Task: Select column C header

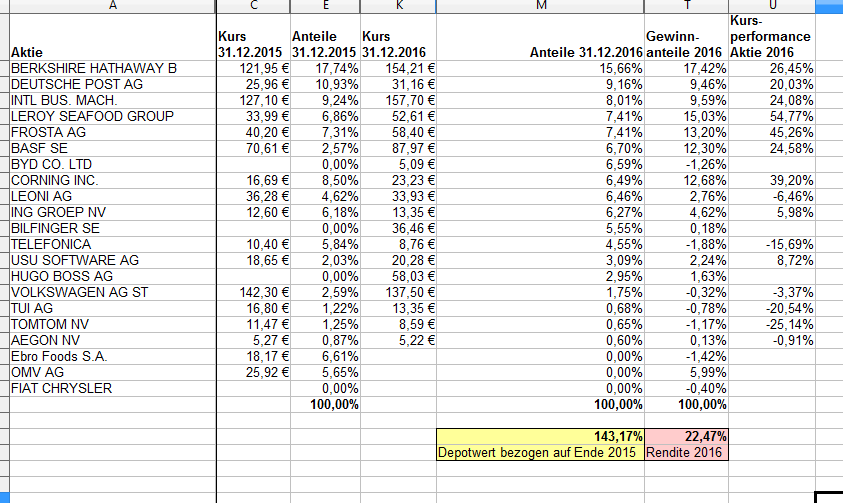Action: click(x=253, y=6)
